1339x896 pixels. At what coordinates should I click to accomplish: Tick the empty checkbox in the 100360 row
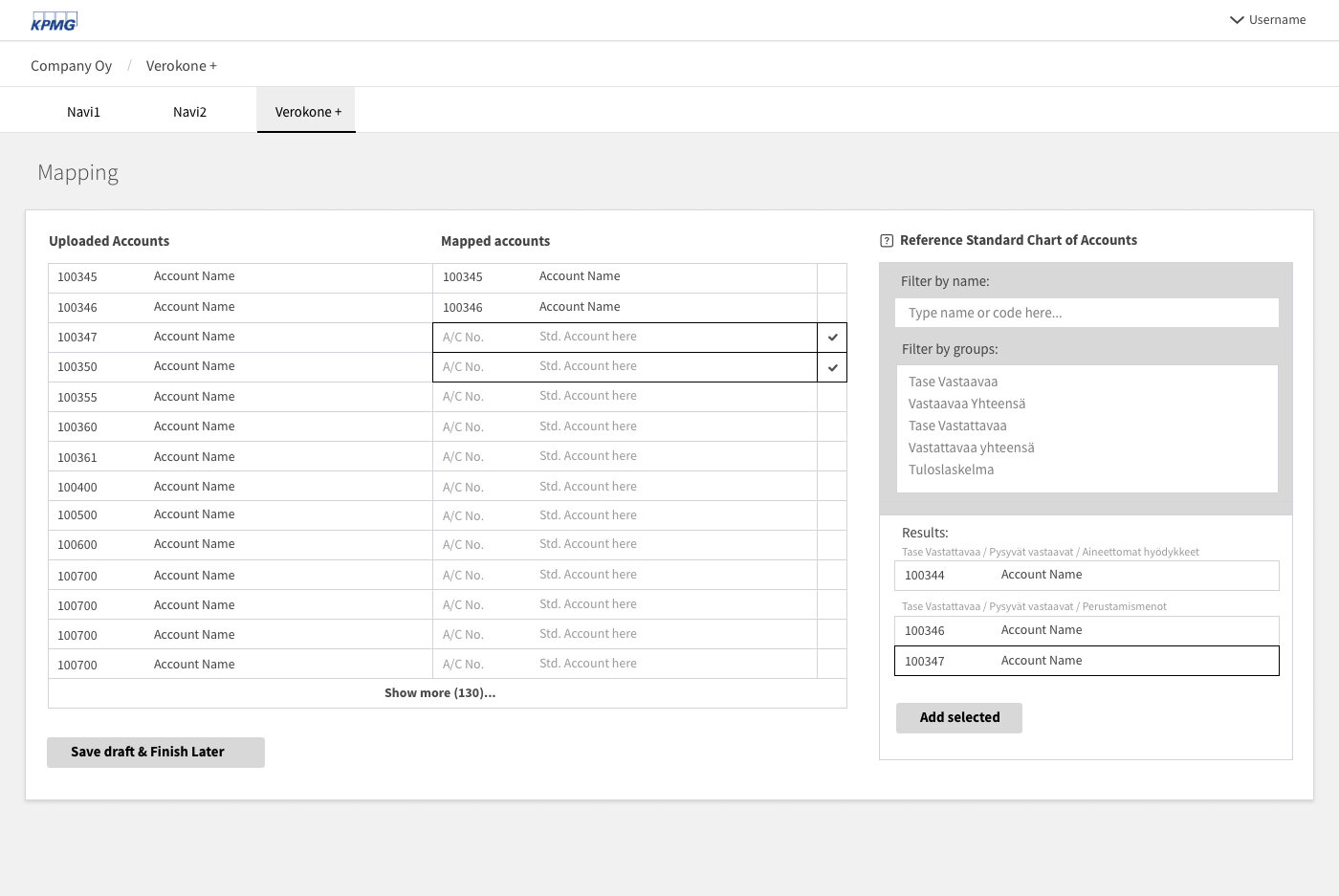click(x=832, y=426)
